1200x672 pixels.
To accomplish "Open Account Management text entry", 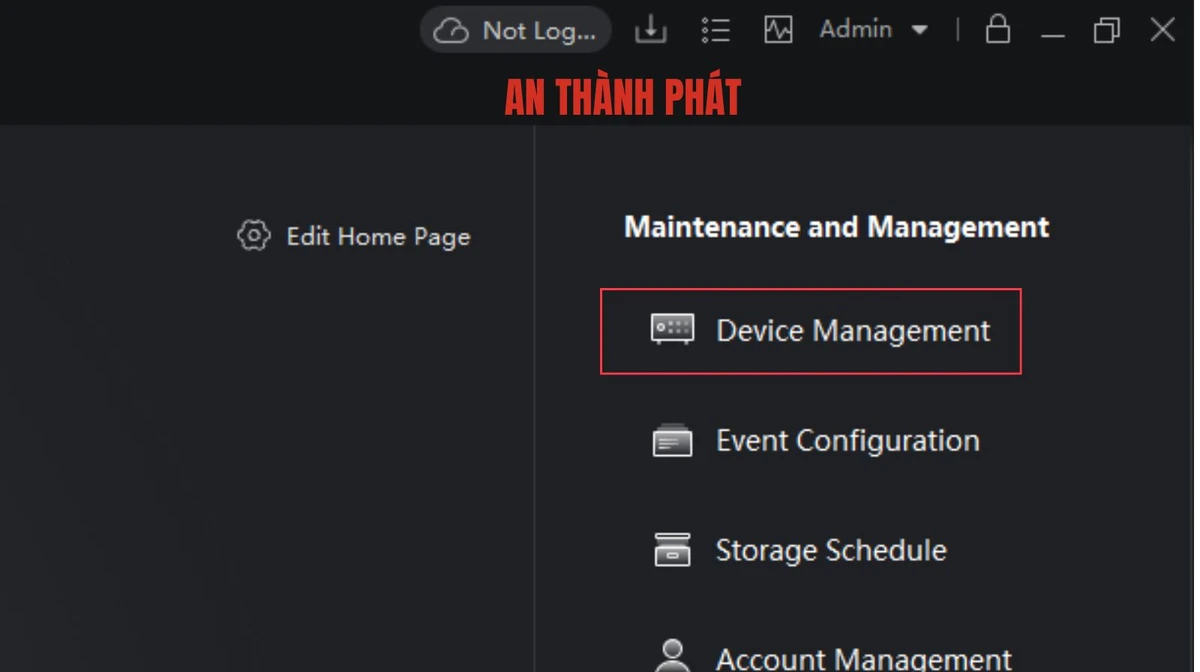I will click(x=863, y=659).
